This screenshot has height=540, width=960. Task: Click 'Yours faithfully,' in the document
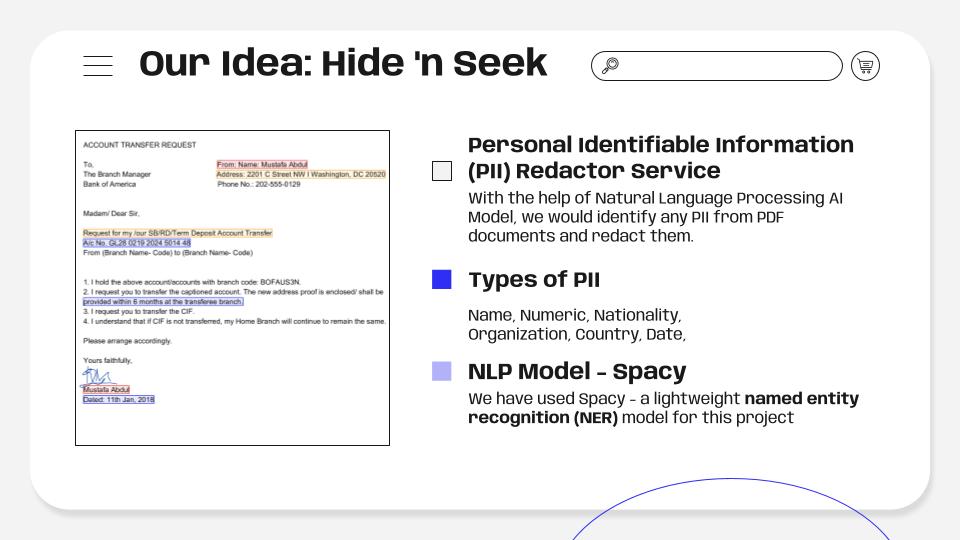(108, 361)
